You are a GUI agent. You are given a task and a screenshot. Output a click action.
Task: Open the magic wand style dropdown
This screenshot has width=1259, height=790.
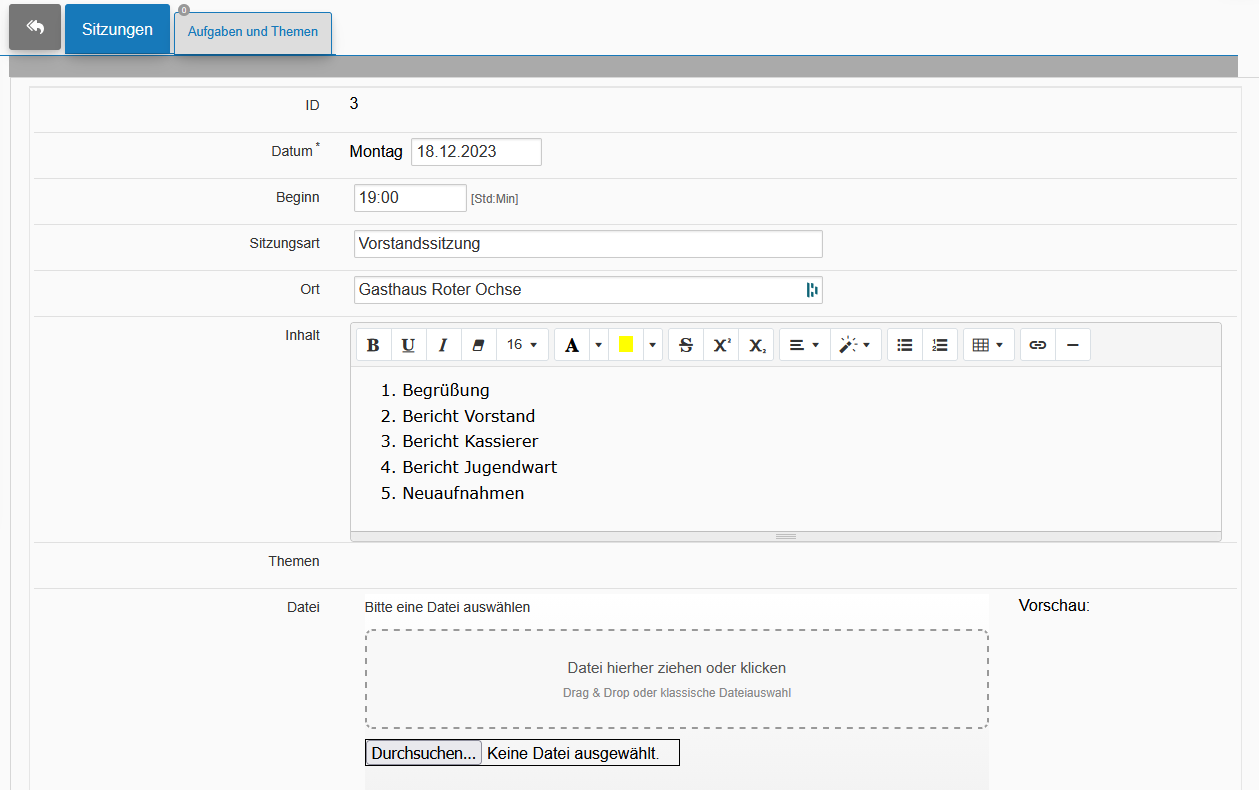pos(855,345)
